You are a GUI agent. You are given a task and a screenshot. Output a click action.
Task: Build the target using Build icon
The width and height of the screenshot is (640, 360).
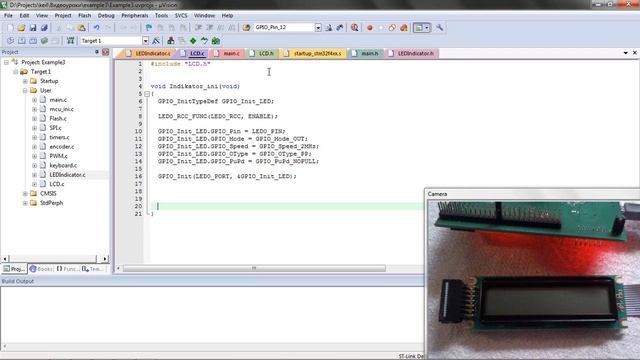click(x=22, y=41)
